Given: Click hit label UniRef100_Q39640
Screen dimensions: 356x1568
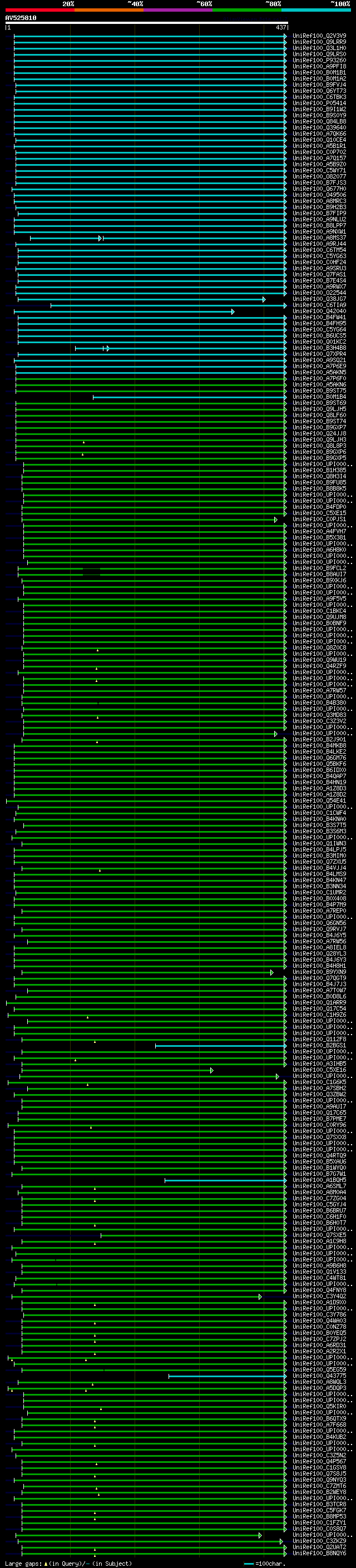Looking at the screenshot, I should point(319,127).
